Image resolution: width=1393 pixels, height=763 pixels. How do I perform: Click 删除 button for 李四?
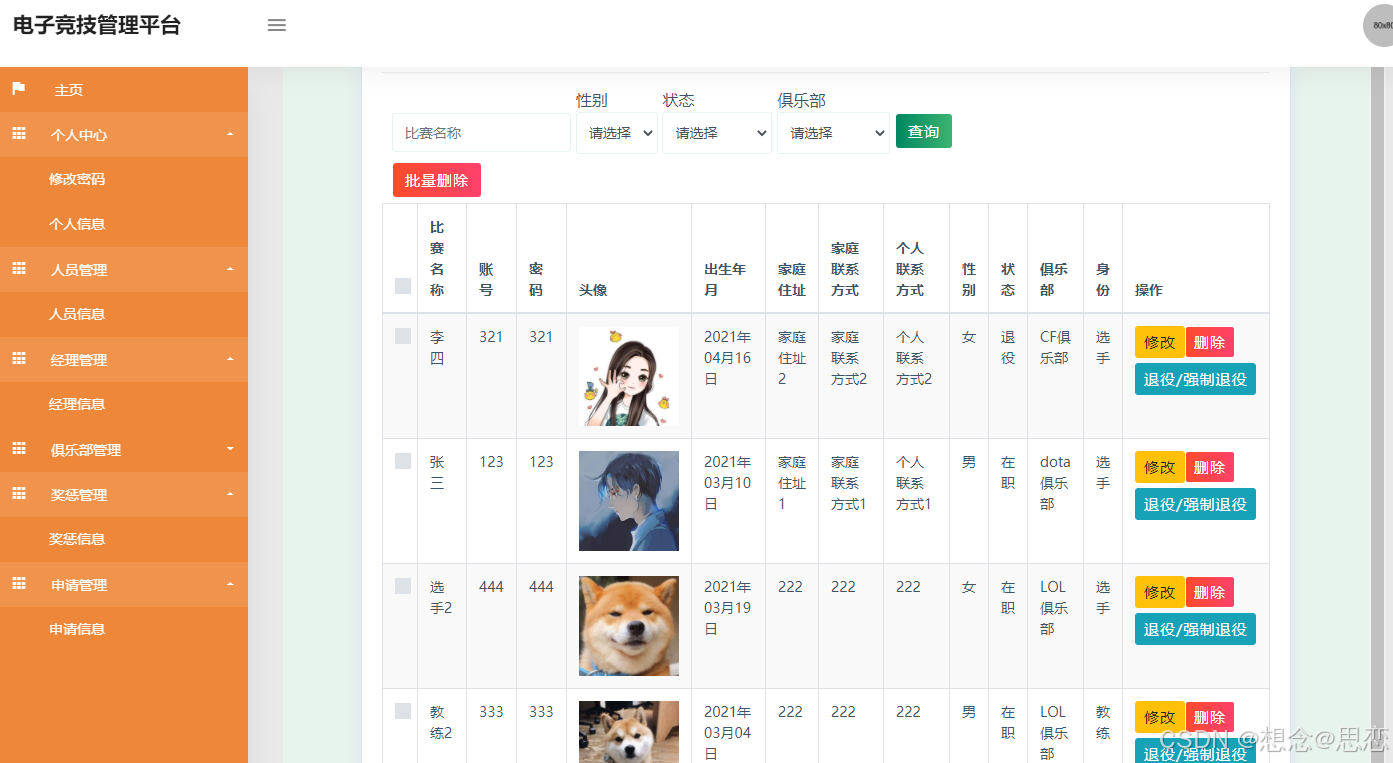point(1210,342)
